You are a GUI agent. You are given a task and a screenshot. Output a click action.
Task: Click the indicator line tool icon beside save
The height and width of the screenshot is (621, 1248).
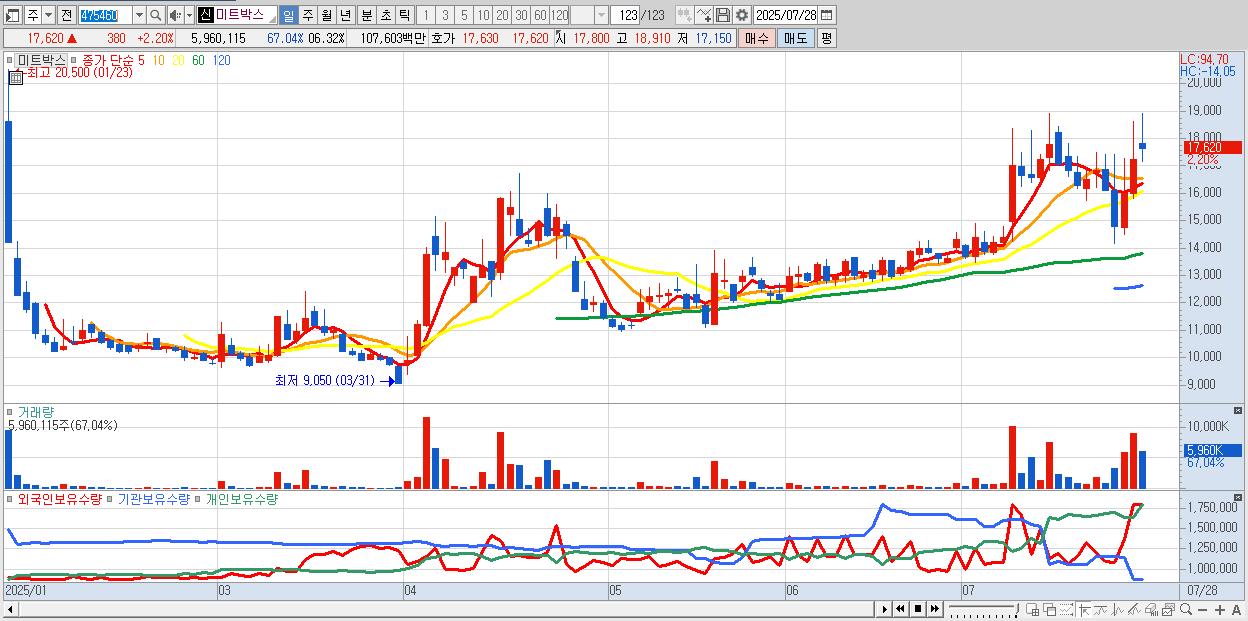coord(704,15)
